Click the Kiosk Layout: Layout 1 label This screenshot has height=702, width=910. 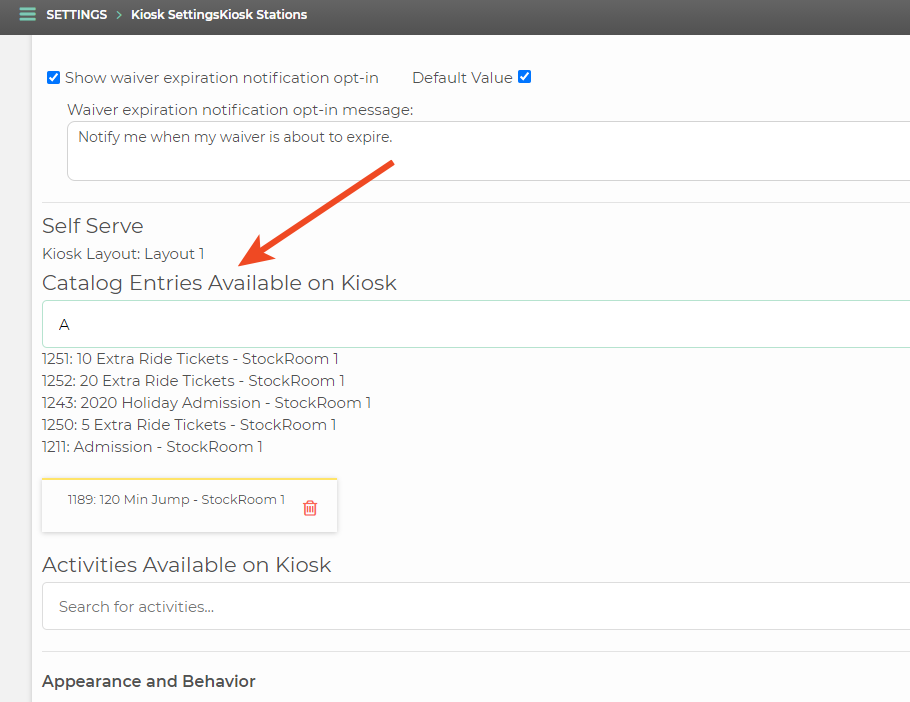click(123, 254)
